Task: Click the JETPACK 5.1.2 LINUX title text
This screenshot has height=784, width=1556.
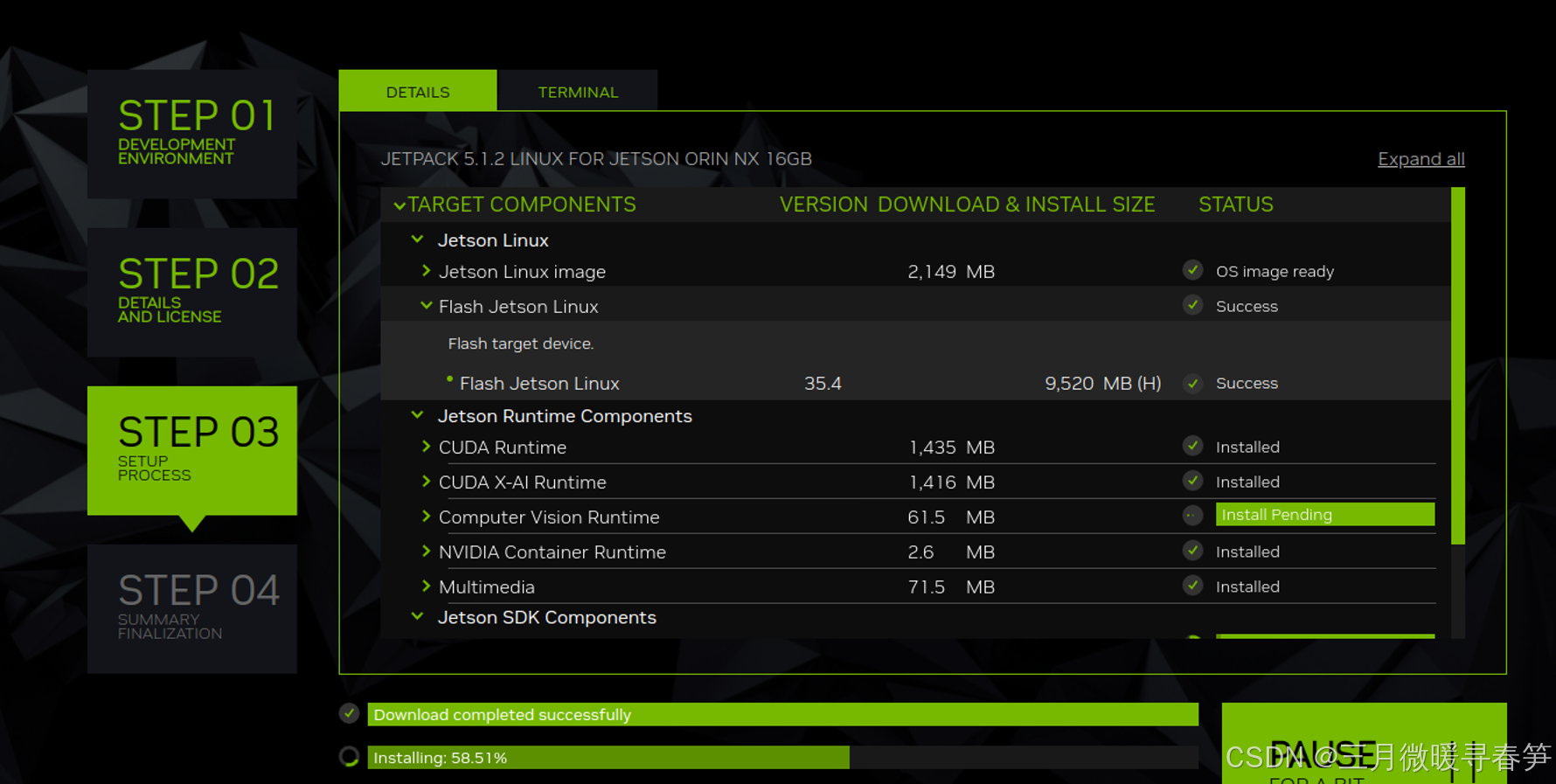Action: [596, 159]
